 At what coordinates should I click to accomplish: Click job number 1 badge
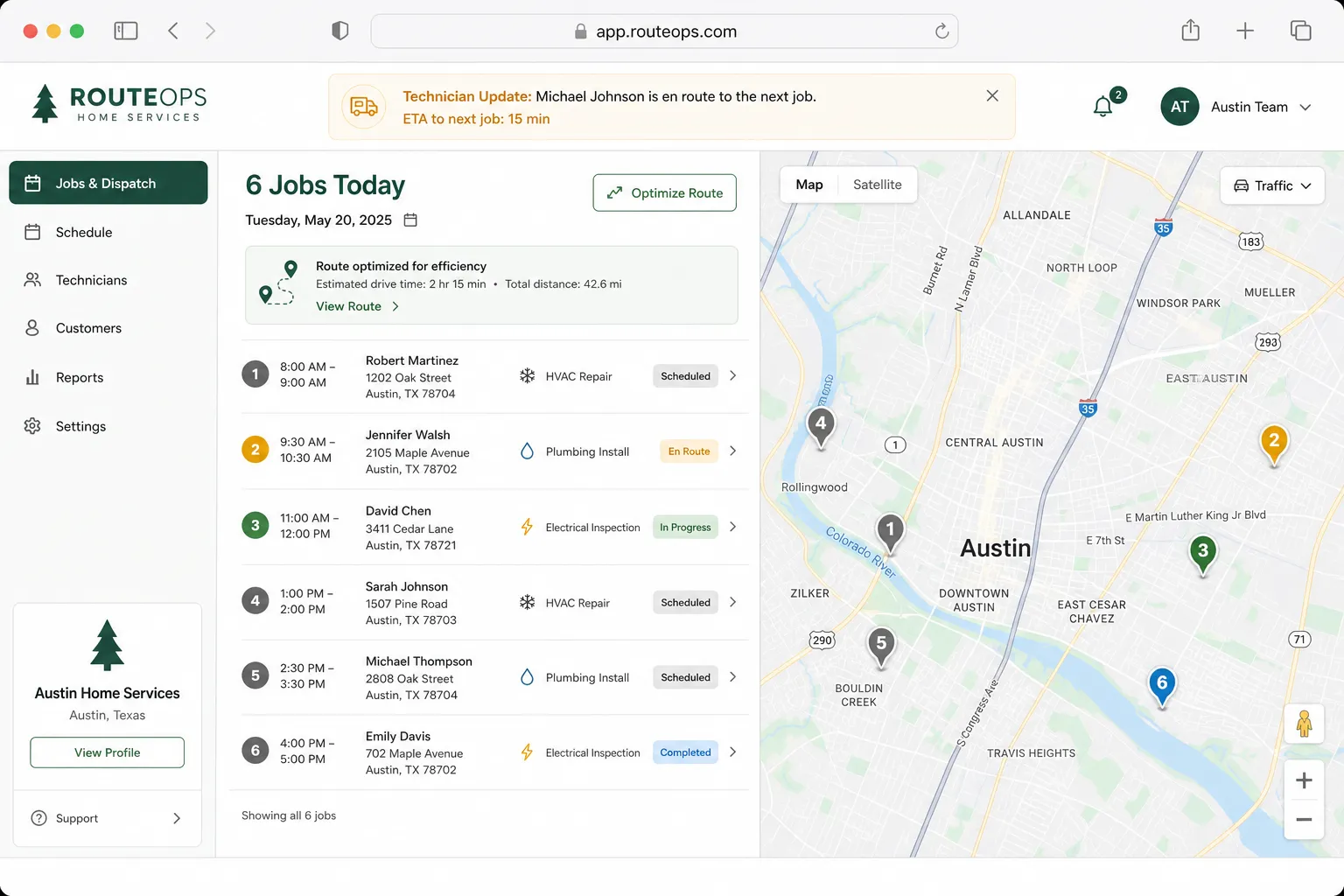click(255, 374)
